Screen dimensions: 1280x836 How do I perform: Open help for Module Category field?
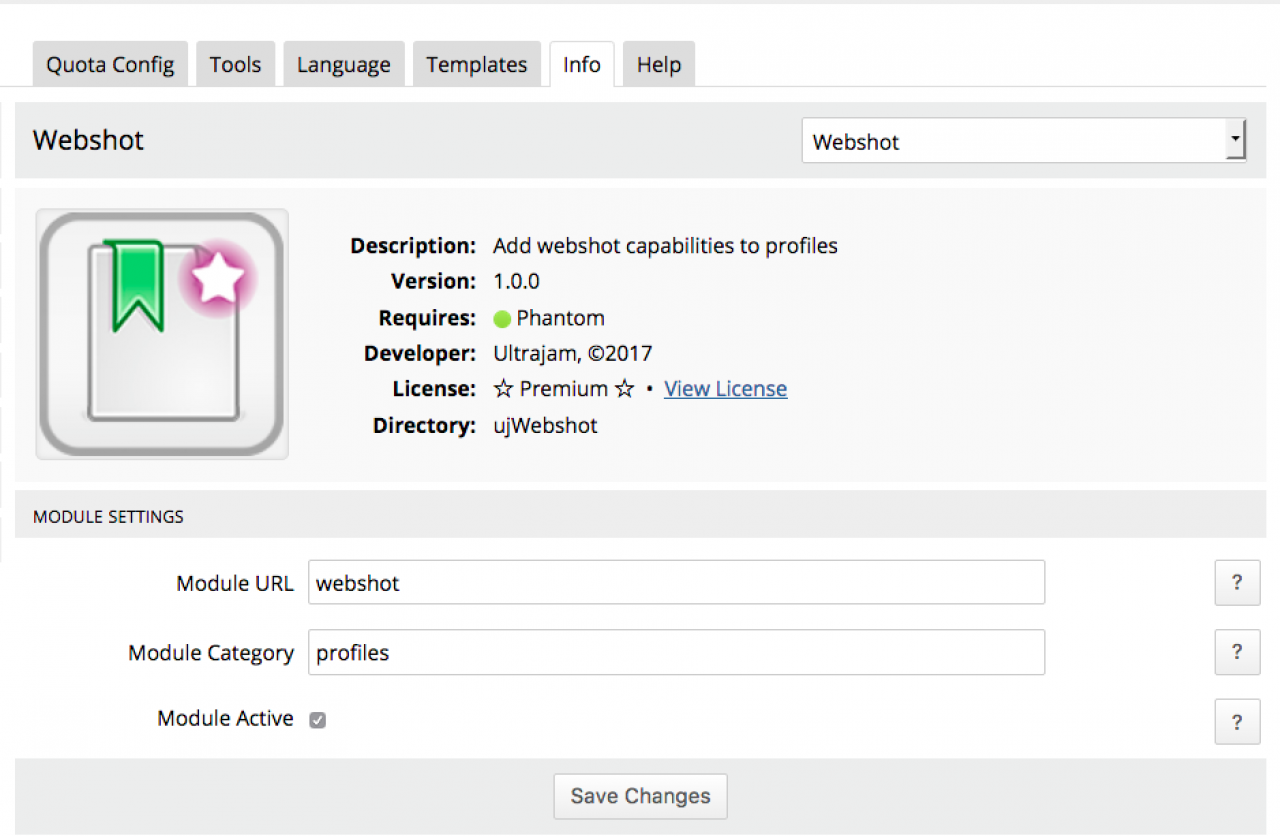pyautogui.click(x=1237, y=652)
